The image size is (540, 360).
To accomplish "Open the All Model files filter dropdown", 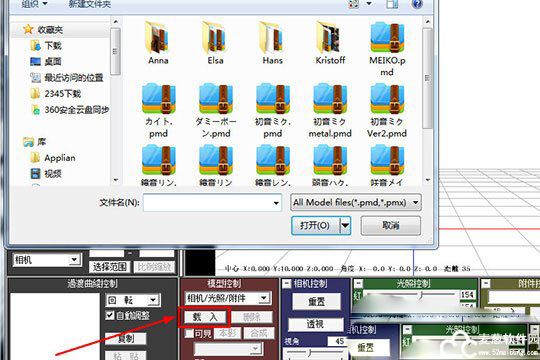I will (356, 202).
